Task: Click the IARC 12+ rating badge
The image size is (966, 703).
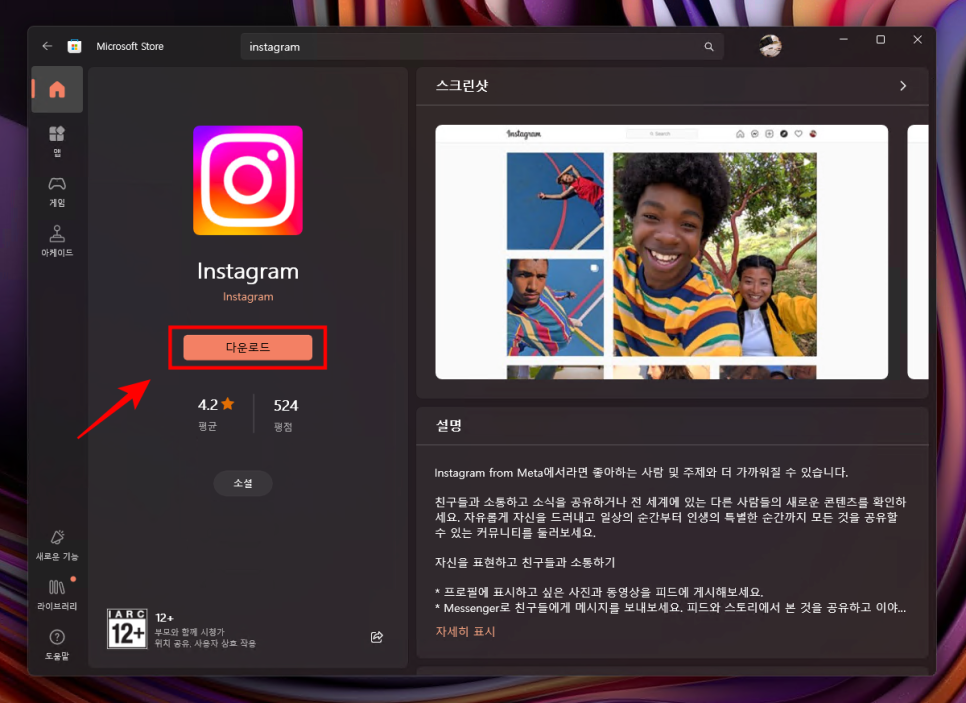Action: tap(128, 628)
